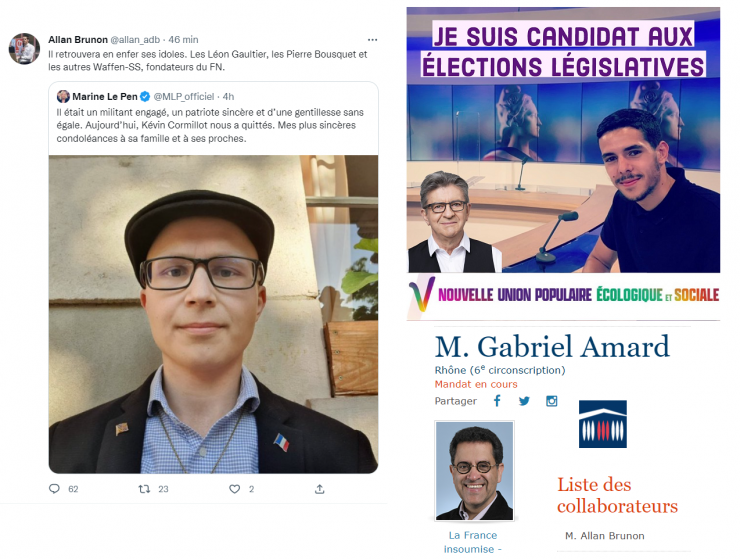
Task: Click the retweet arrows icon
Action: (144, 489)
